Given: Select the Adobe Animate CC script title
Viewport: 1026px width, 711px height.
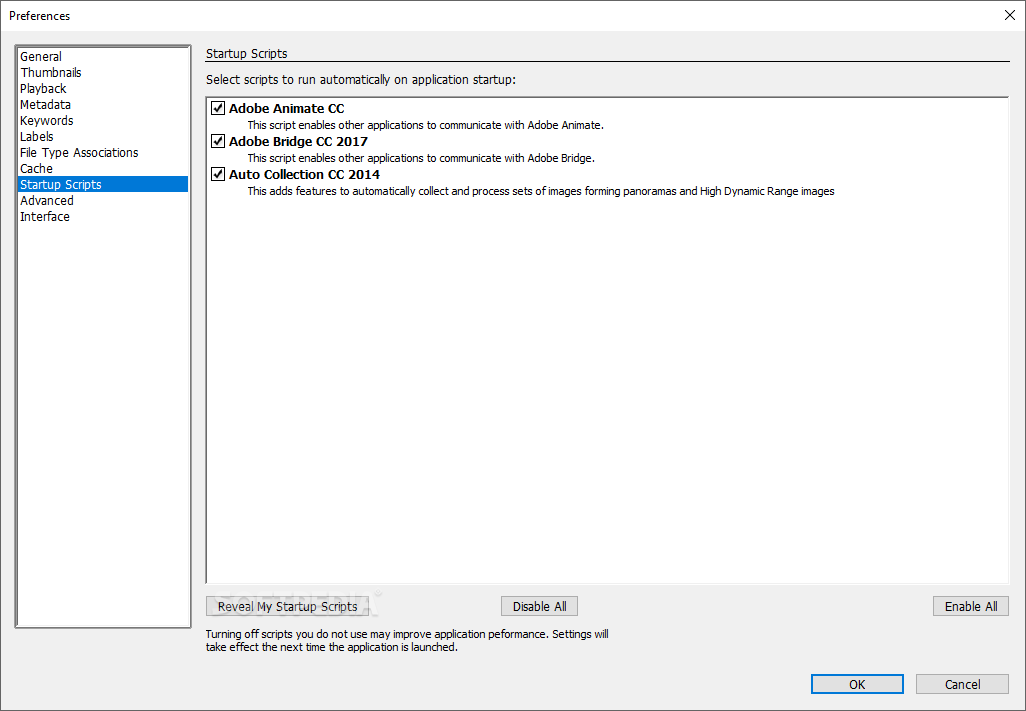Looking at the screenshot, I should tap(287, 109).
